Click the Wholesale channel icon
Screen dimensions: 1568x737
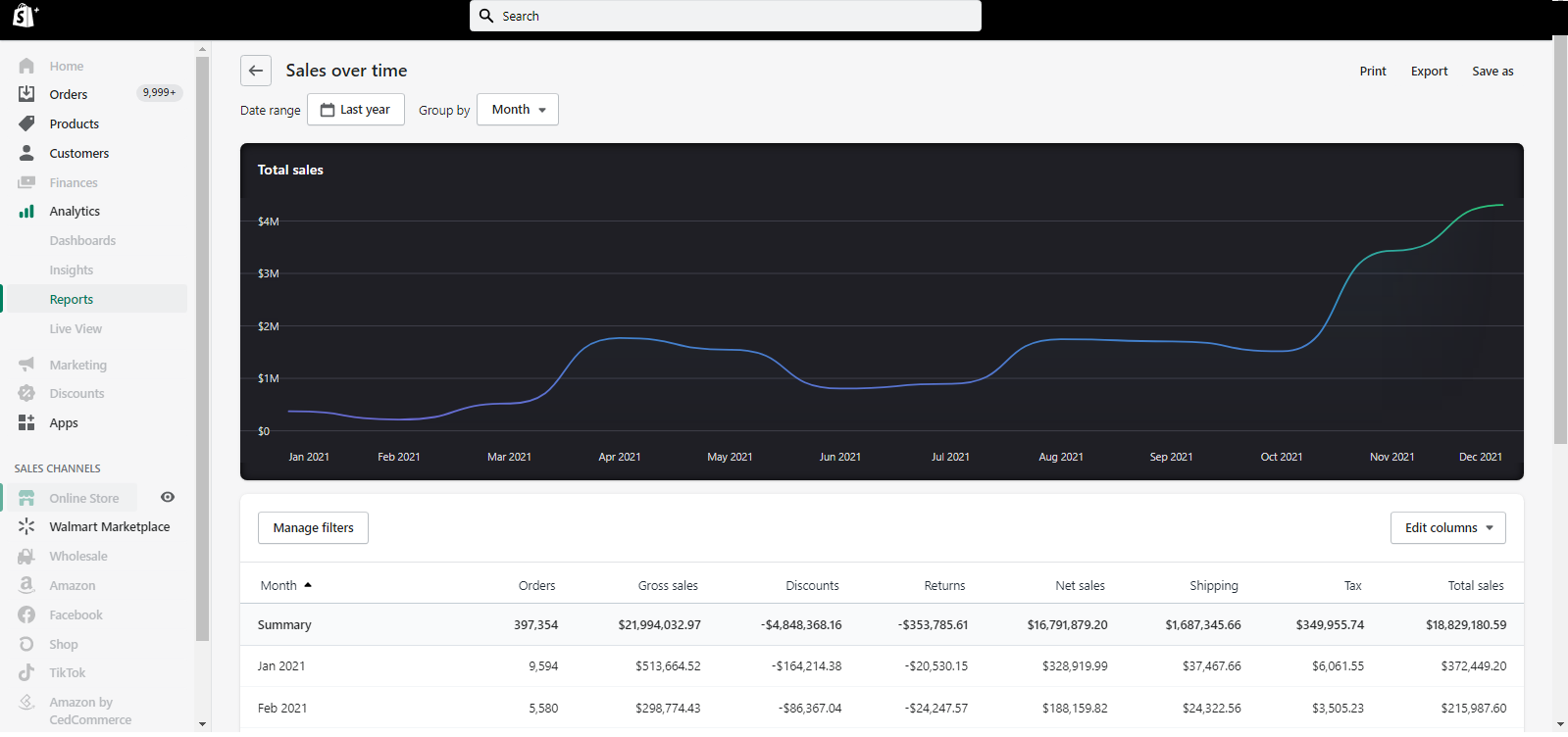(x=26, y=556)
